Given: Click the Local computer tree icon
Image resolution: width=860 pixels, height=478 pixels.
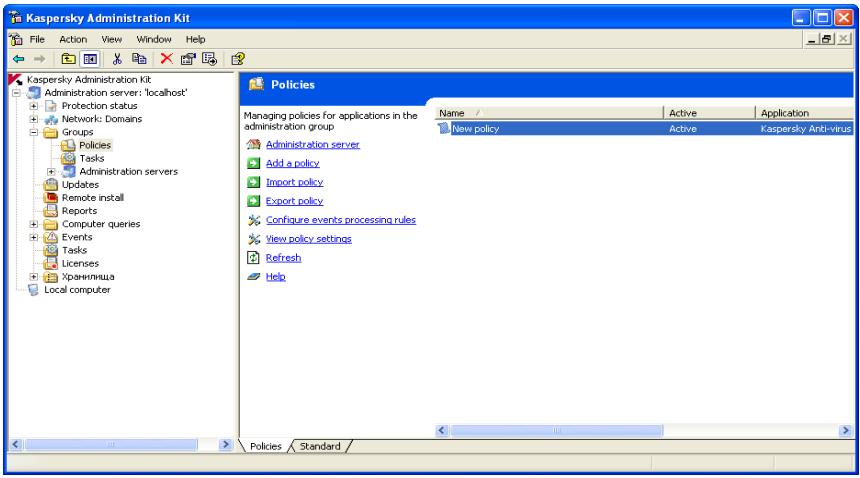Looking at the screenshot, I should (33, 289).
